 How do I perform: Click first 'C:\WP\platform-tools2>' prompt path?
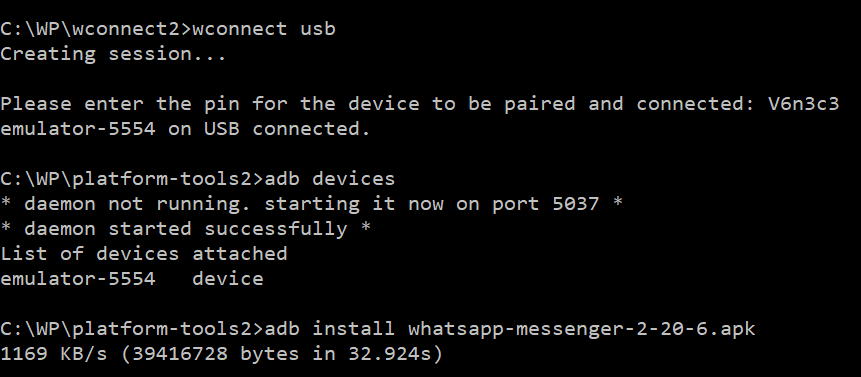132,179
